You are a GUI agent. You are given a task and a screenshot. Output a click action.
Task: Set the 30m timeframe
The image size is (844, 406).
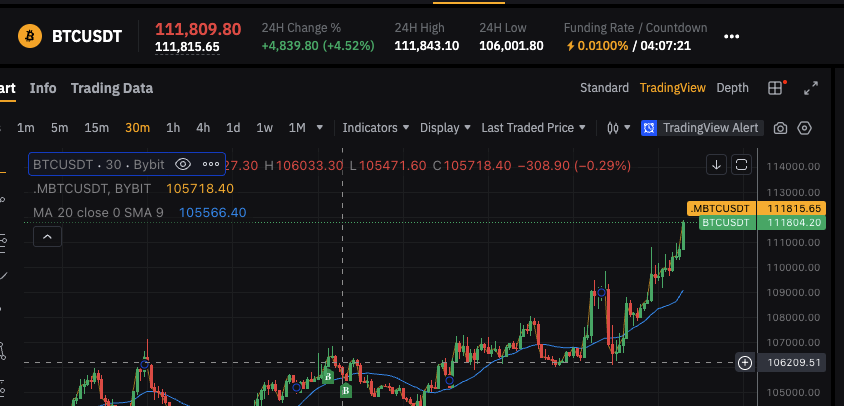(x=137, y=128)
